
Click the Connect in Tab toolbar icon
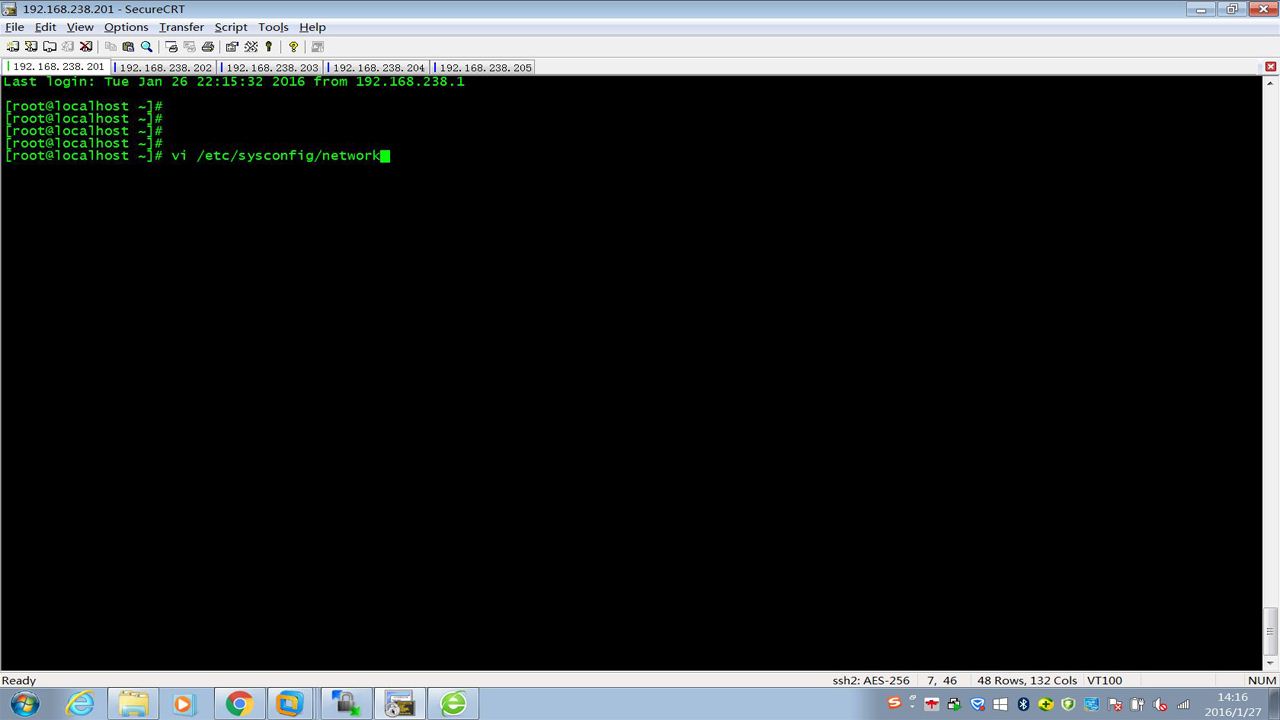[50, 46]
